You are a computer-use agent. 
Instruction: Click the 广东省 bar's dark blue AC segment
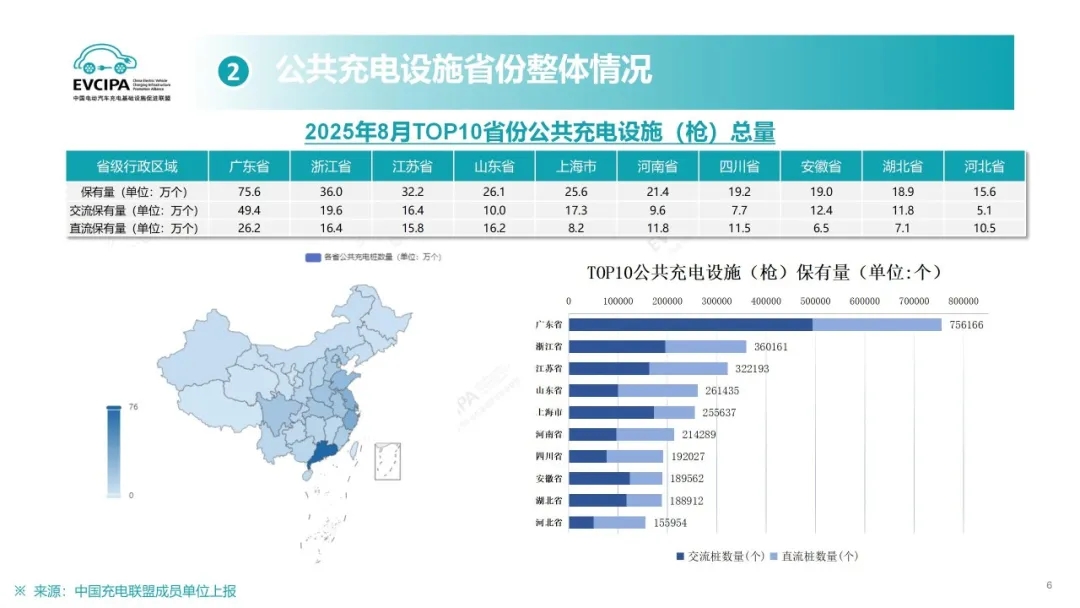pos(690,325)
